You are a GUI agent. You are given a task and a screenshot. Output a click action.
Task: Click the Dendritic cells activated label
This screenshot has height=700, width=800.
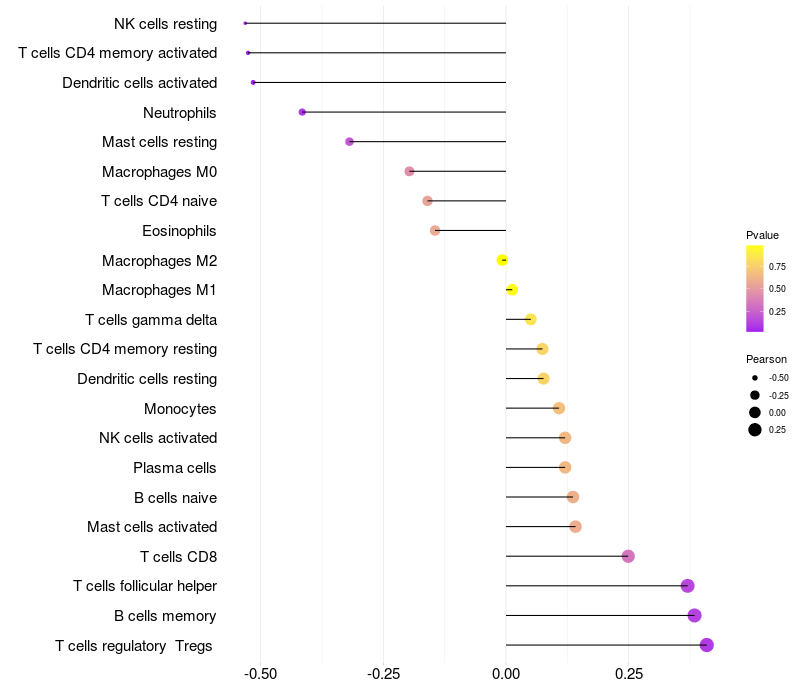pyautogui.click(x=140, y=83)
